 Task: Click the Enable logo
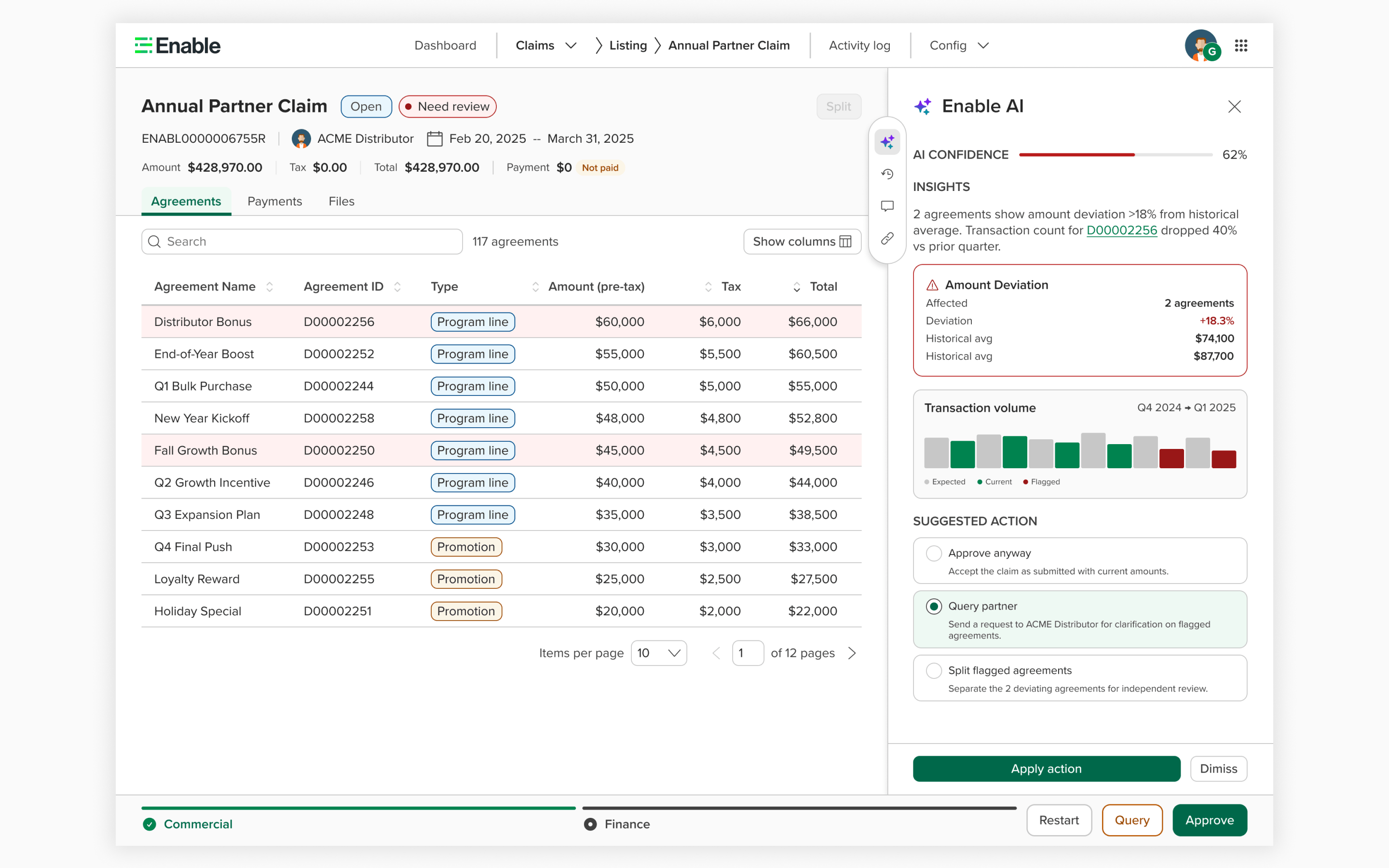coord(177,45)
